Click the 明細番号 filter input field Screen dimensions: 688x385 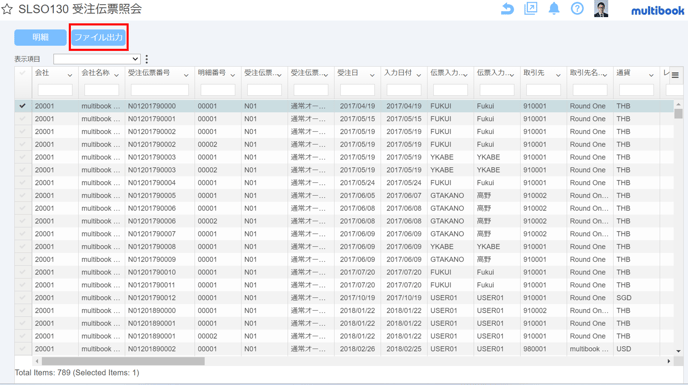click(x=218, y=90)
